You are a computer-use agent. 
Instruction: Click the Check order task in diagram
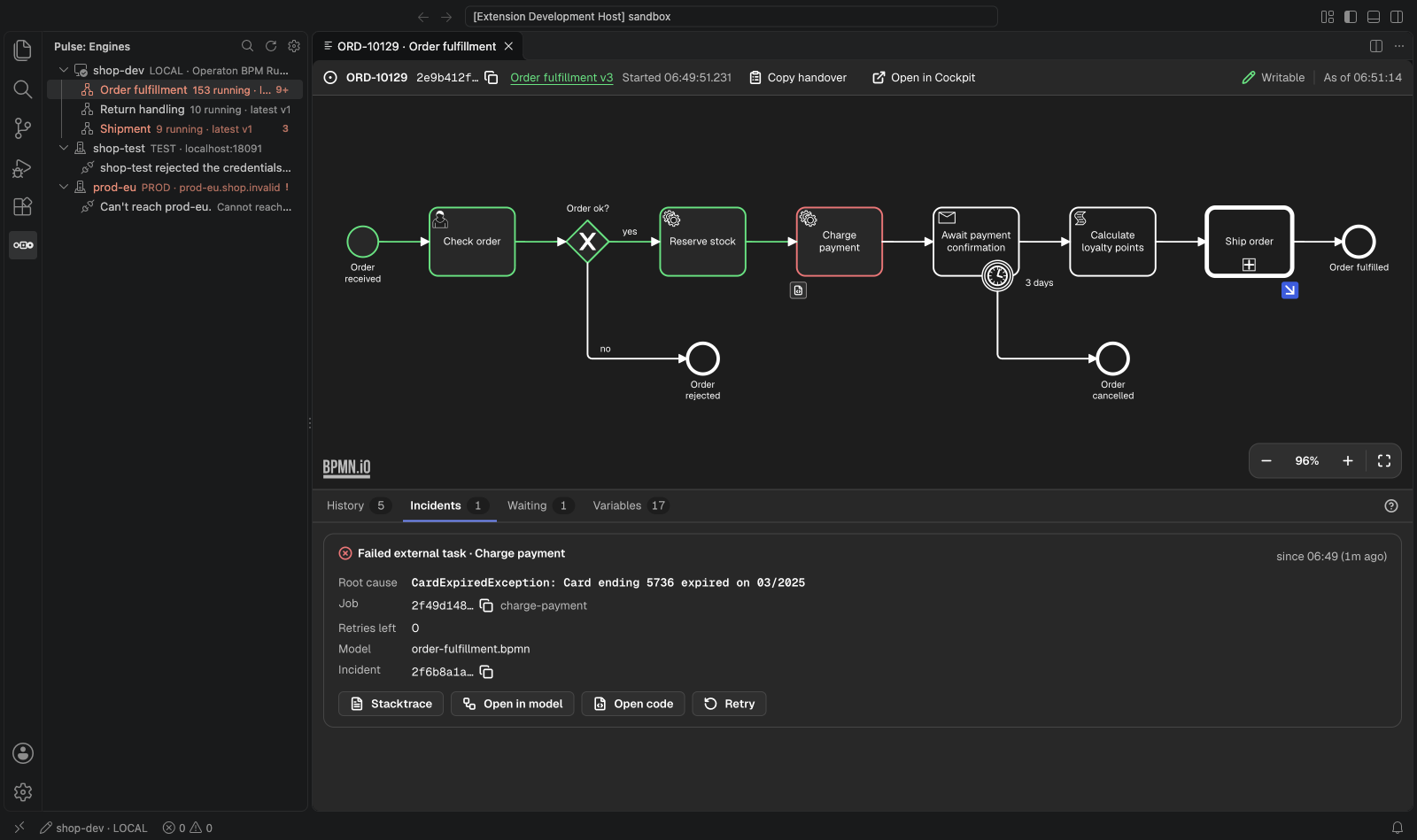pos(472,242)
